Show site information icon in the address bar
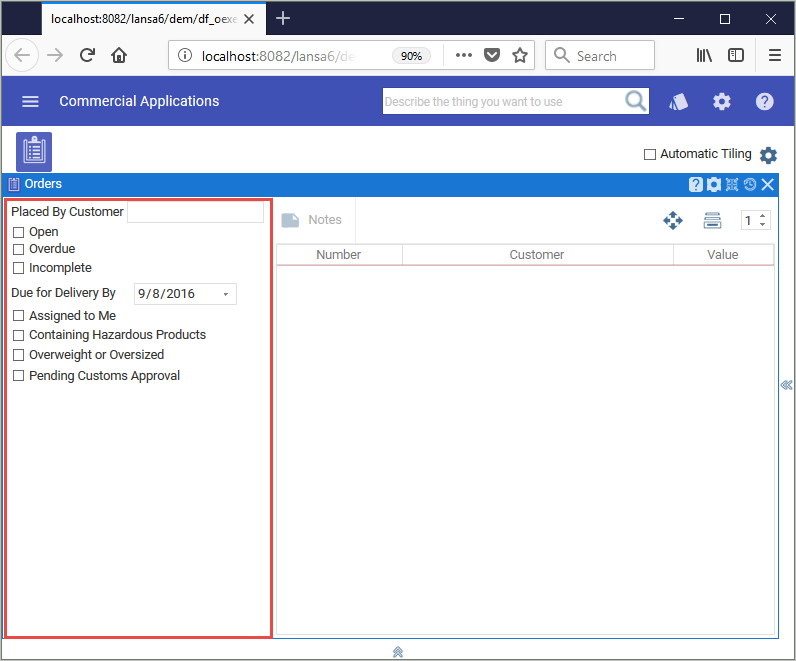The image size is (796, 661). click(185, 55)
